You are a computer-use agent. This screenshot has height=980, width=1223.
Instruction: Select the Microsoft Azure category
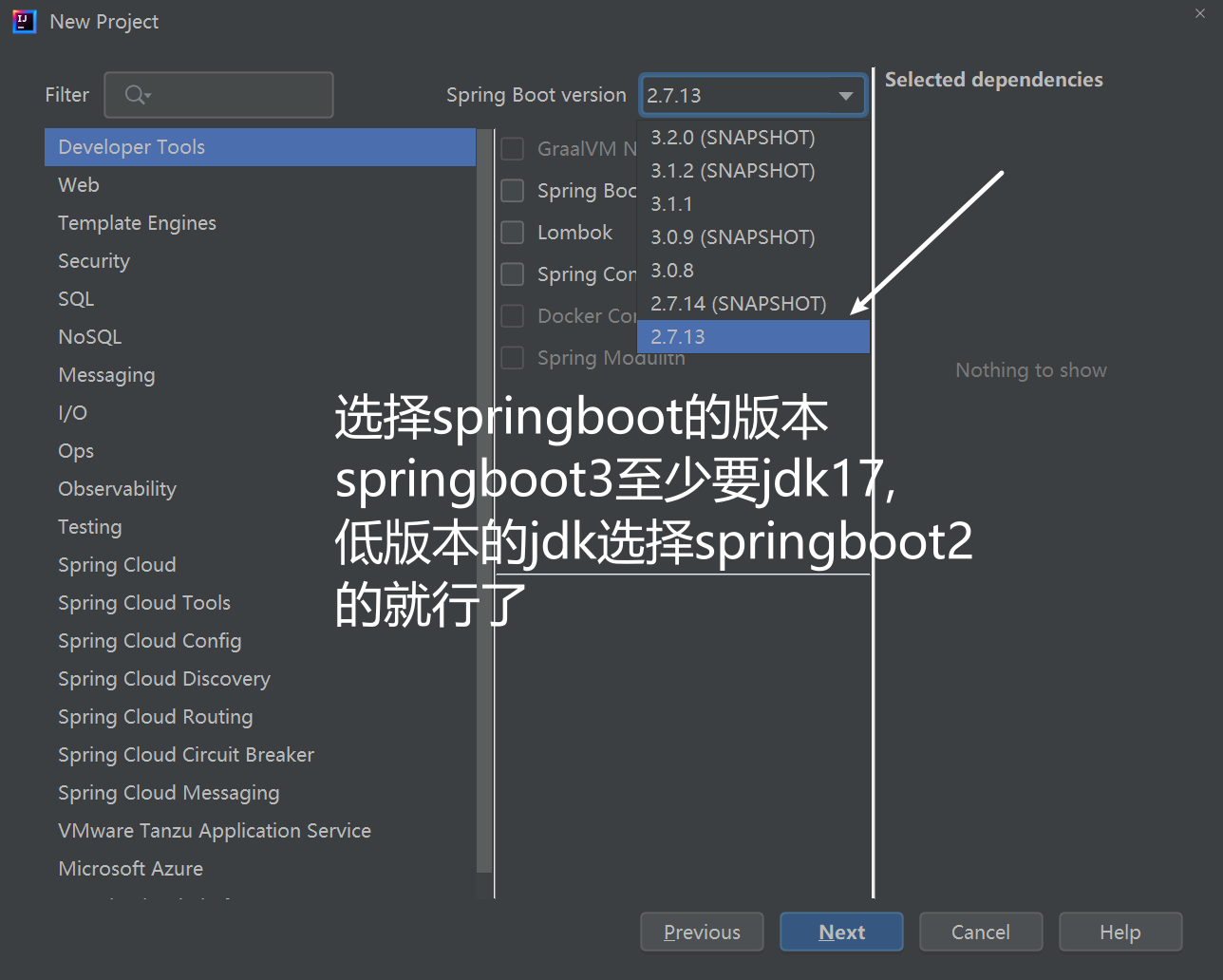pyautogui.click(x=260, y=869)
